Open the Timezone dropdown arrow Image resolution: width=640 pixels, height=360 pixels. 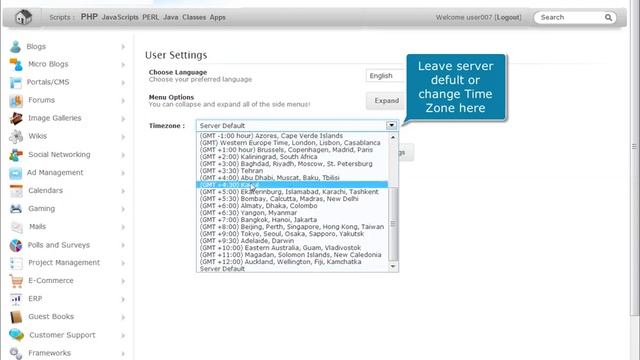pyautogui.click(x=391, y=125)
